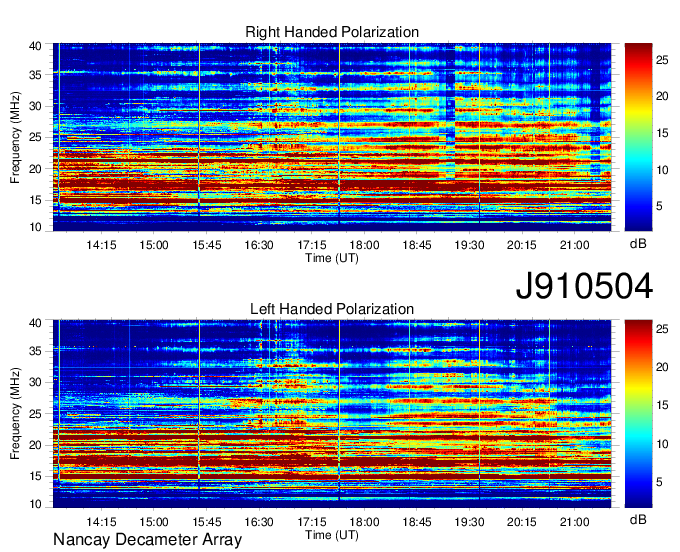
Task: Click the 5 dB label on top colorbar
Action: (659, 206)
